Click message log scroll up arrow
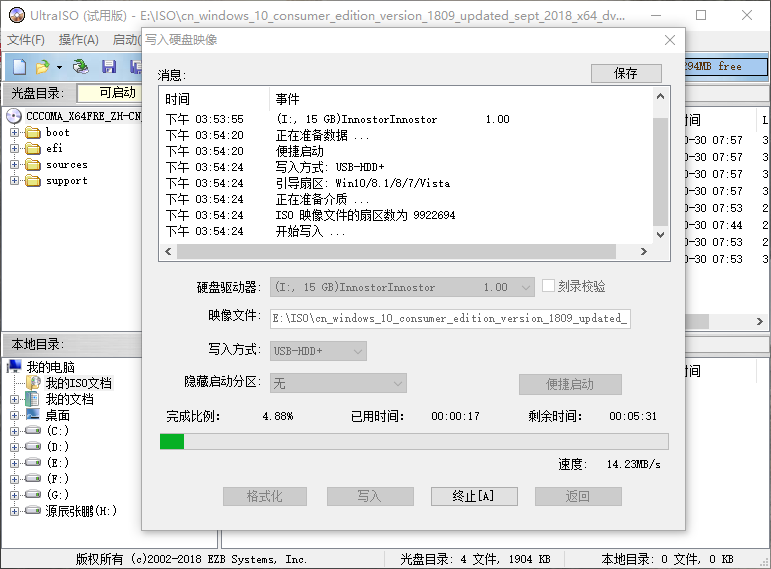This screenshot has height=569, width=771. 660,96
